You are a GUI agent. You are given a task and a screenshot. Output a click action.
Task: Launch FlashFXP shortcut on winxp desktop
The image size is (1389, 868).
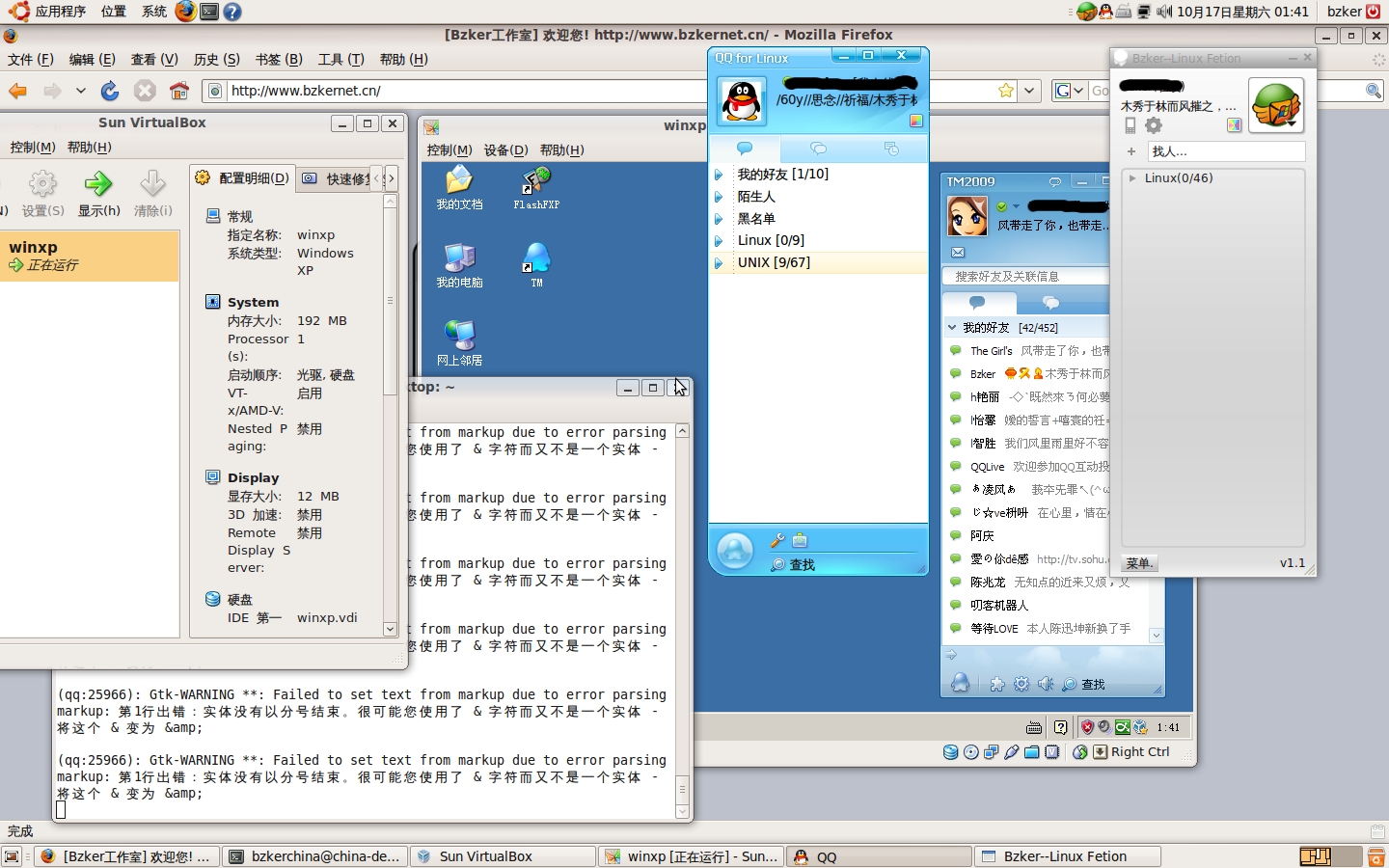(536, 187)
